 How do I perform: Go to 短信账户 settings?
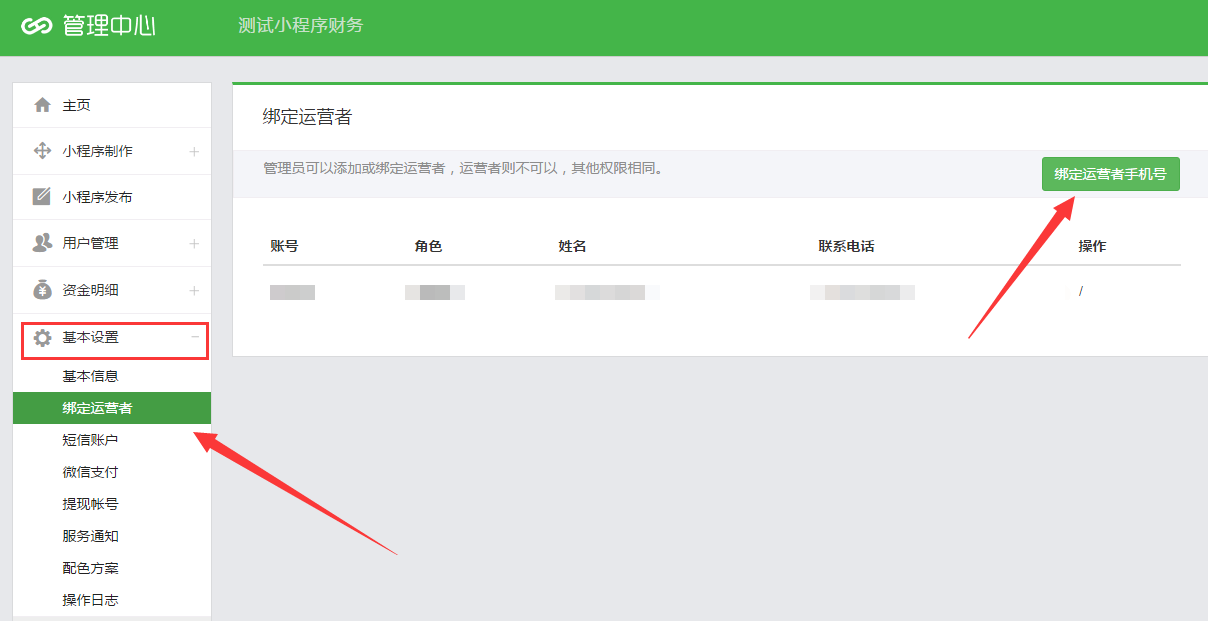(90, 440)
